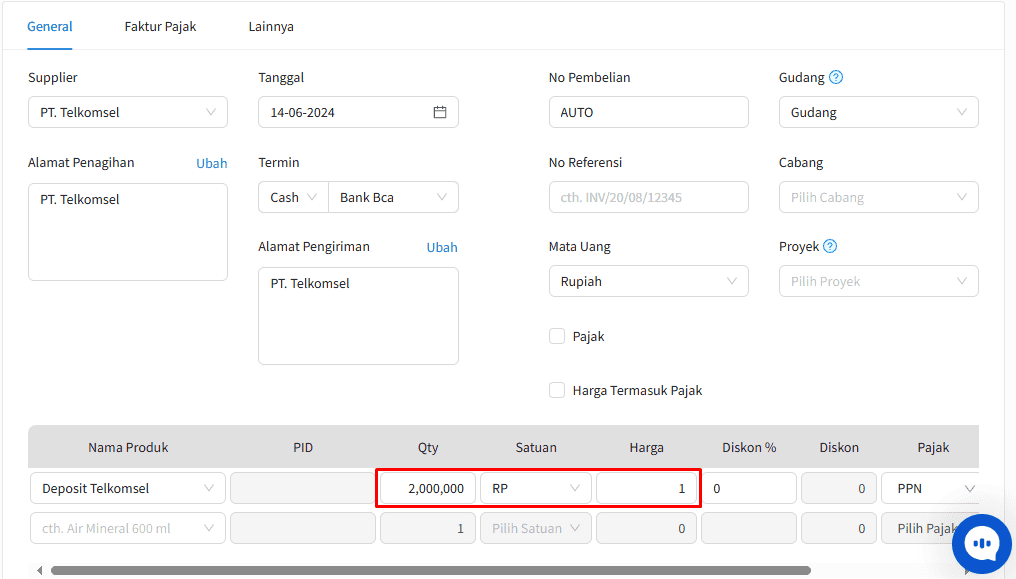This screenshot has height=579, width=1016.
Task: Expand the Gudang dropdown
Action: (878, 112)
